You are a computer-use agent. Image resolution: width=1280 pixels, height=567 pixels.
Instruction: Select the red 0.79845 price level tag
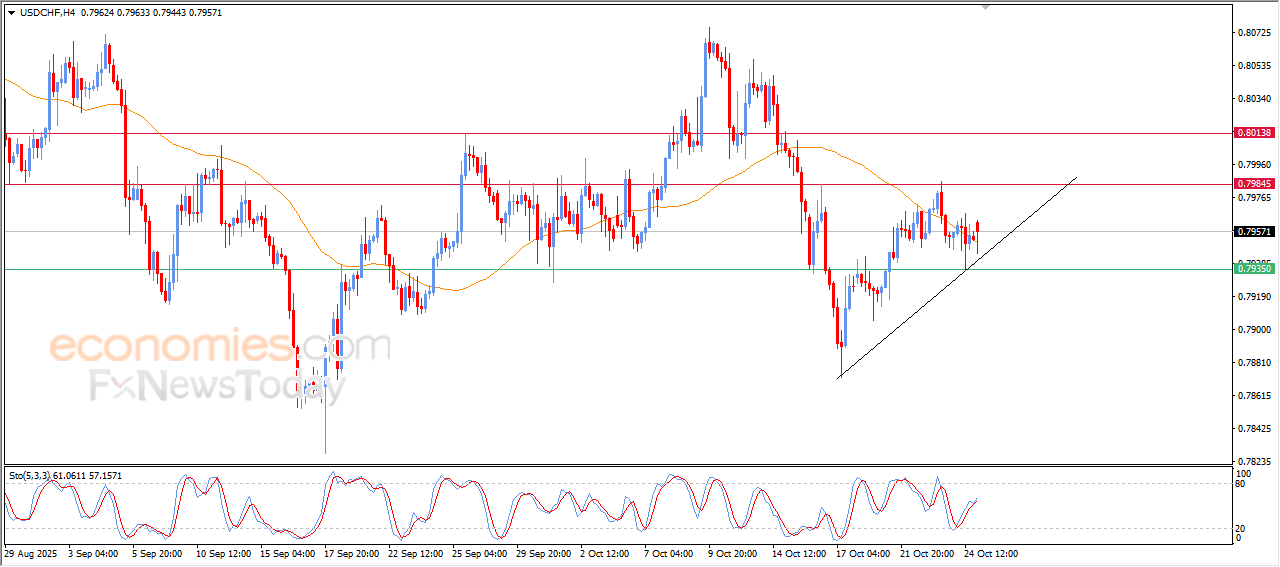tap(1253, 184)
